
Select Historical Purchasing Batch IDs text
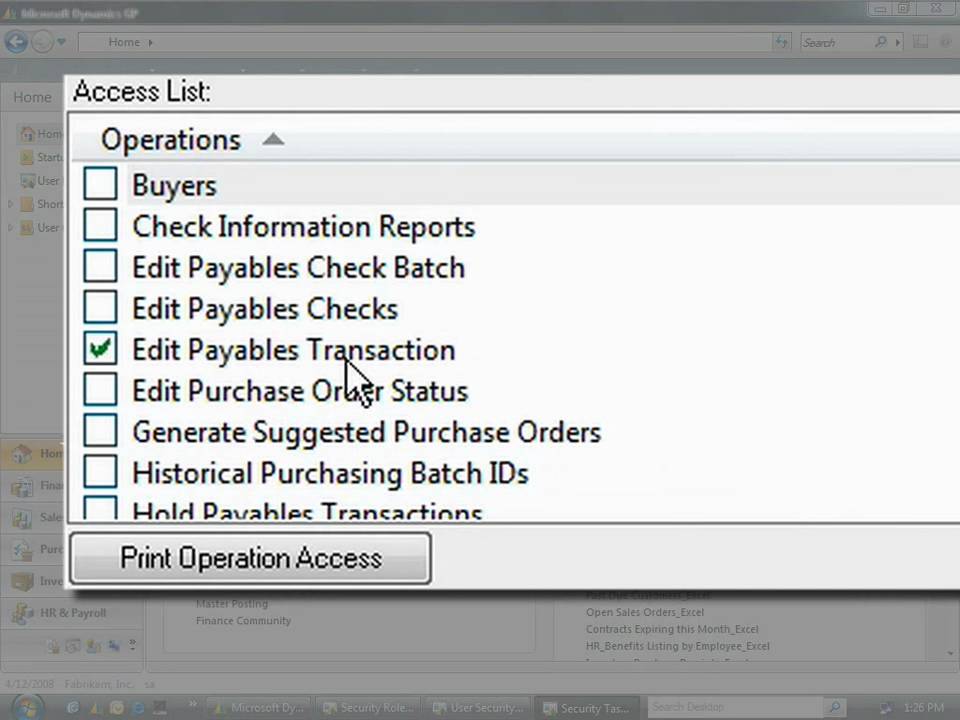(331, 473)
